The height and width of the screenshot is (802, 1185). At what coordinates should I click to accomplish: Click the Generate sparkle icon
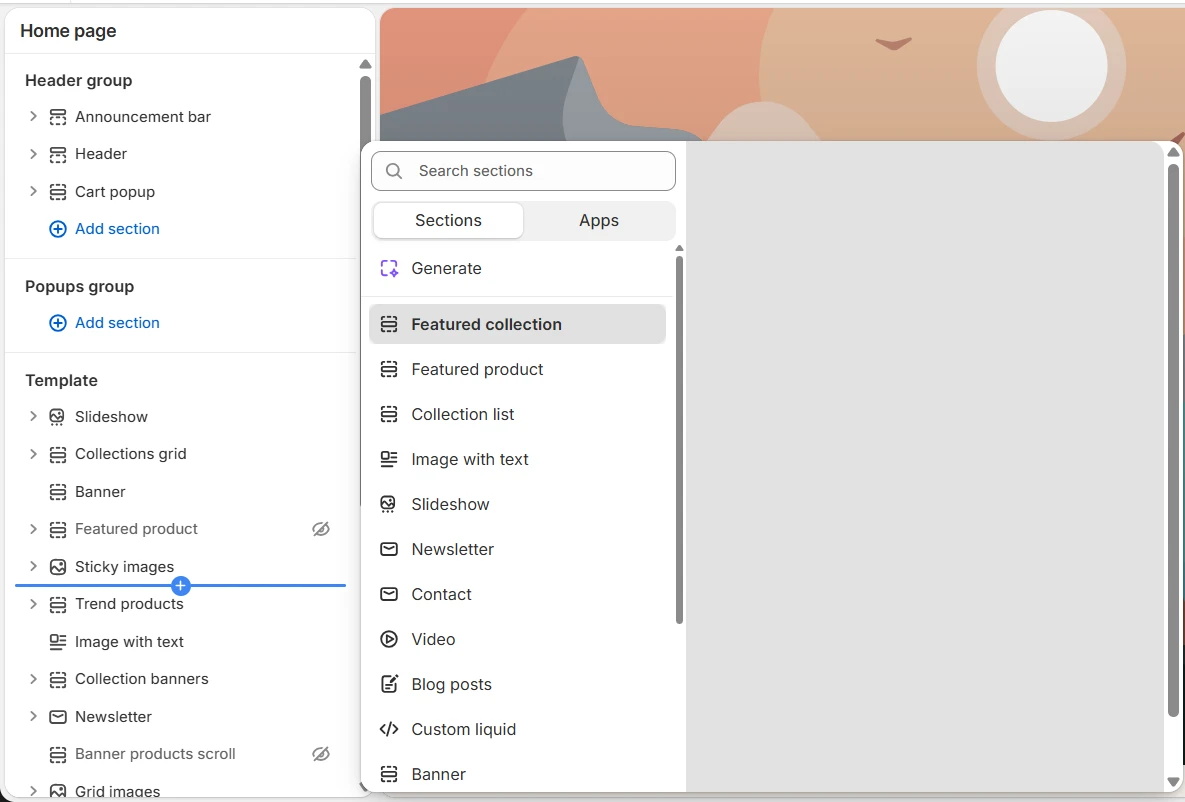389,268
